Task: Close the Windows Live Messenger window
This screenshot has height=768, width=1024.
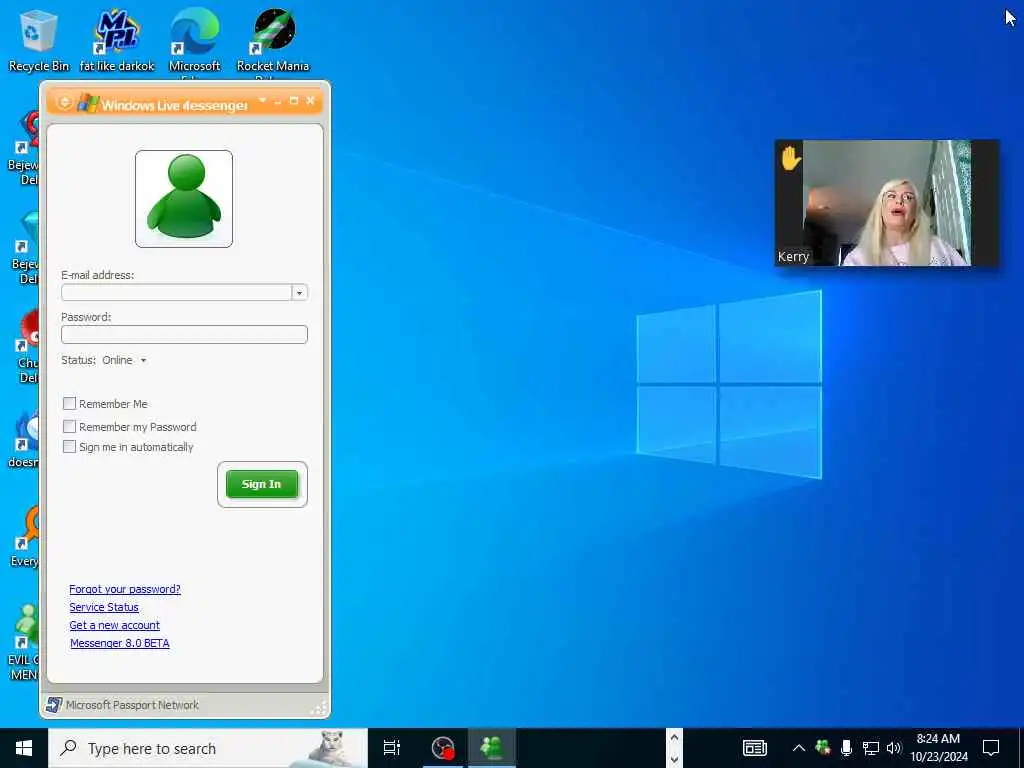Action: 311,101
